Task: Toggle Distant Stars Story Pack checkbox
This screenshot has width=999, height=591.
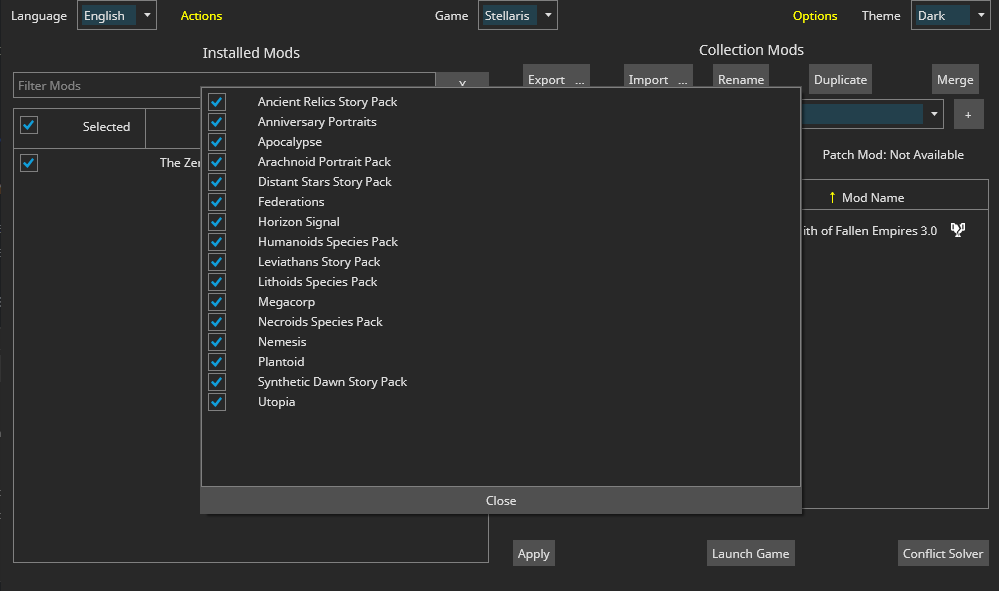Action: (217, 182)
